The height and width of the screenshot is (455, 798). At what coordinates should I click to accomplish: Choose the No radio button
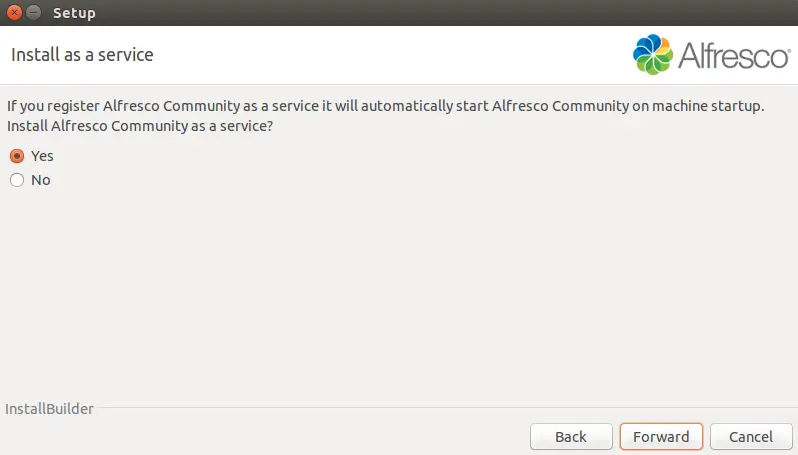[17, 180]
